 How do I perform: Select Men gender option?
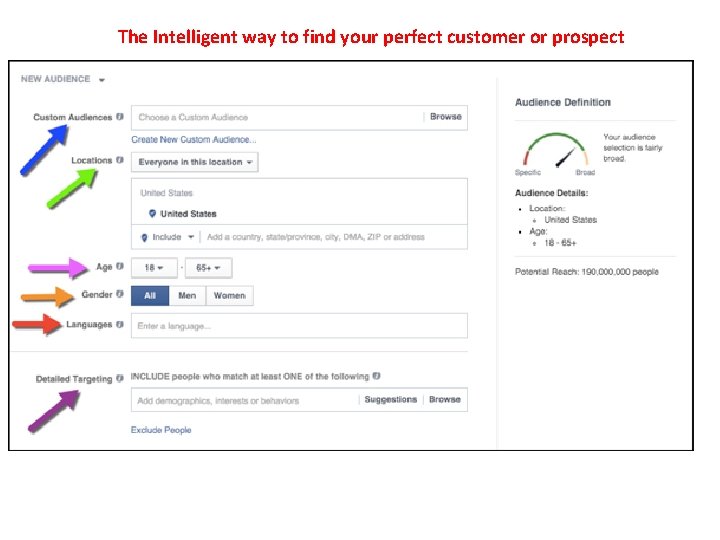click(187, 296)
